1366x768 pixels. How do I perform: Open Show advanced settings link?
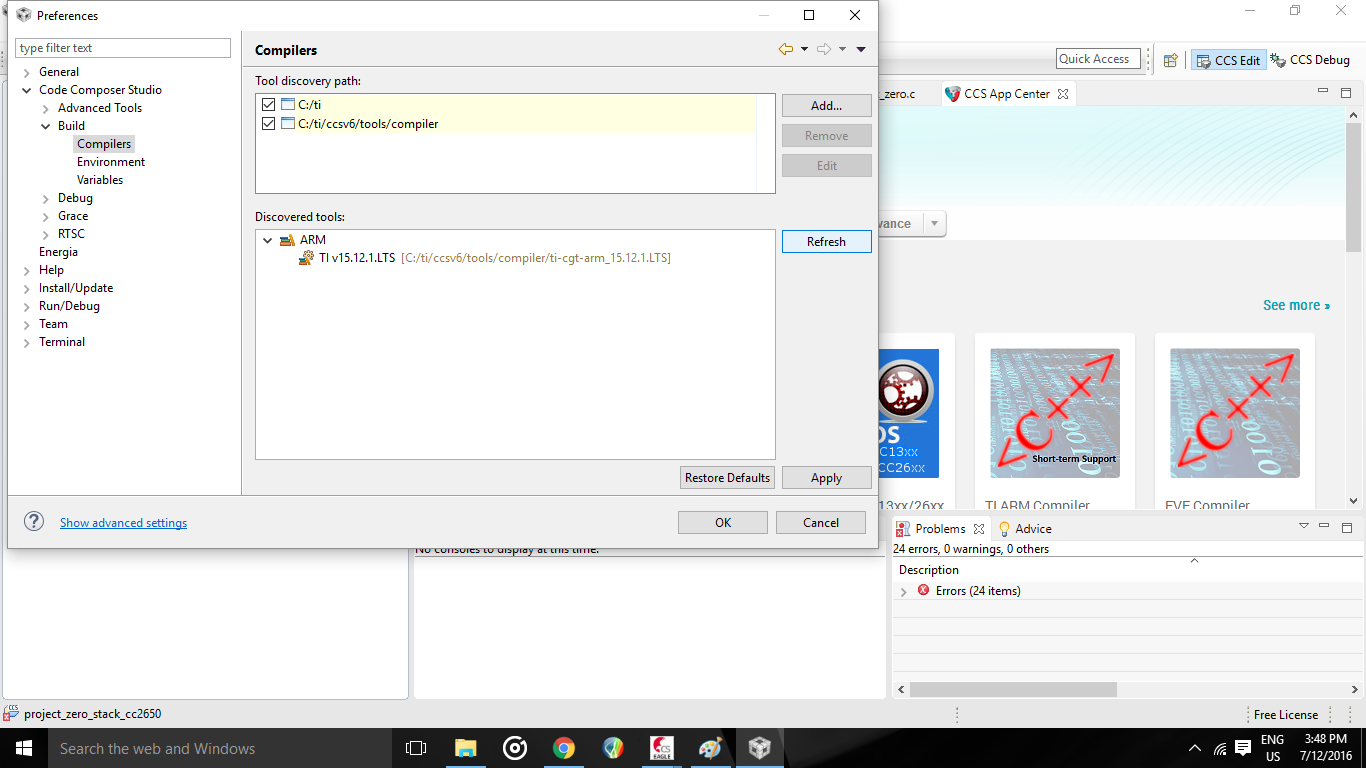point(123,523)
